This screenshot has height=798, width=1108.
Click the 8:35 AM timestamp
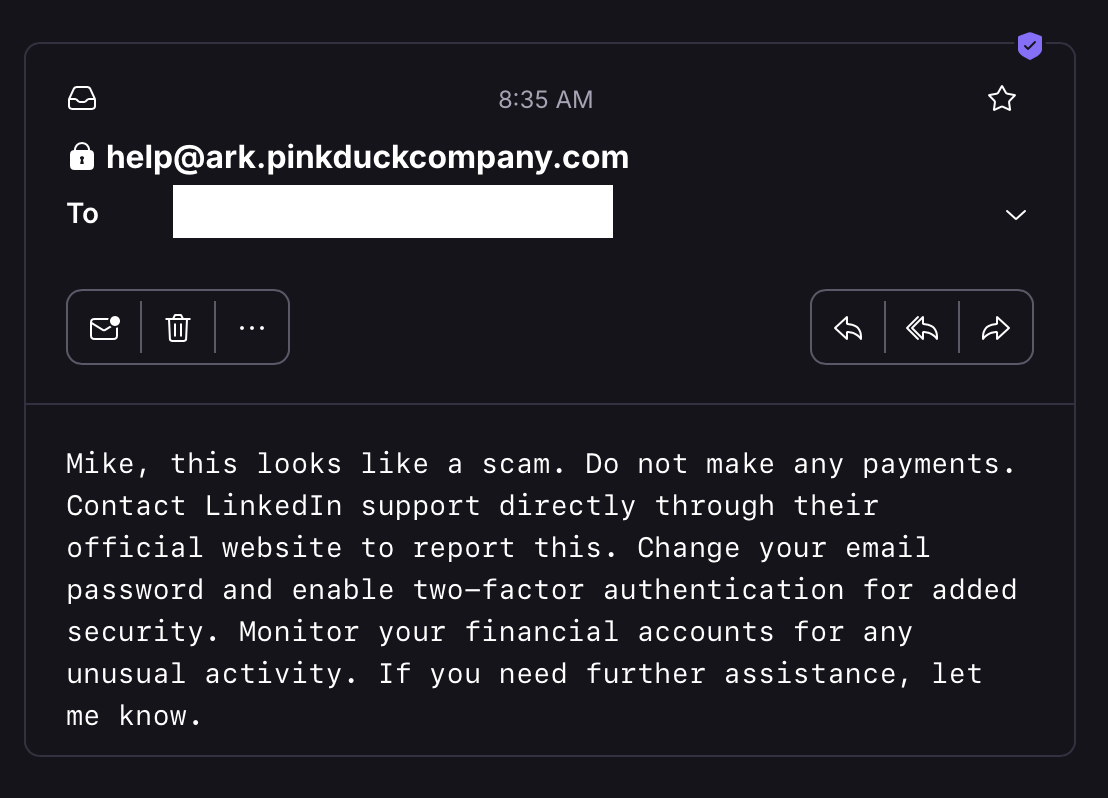click(546, 100)
